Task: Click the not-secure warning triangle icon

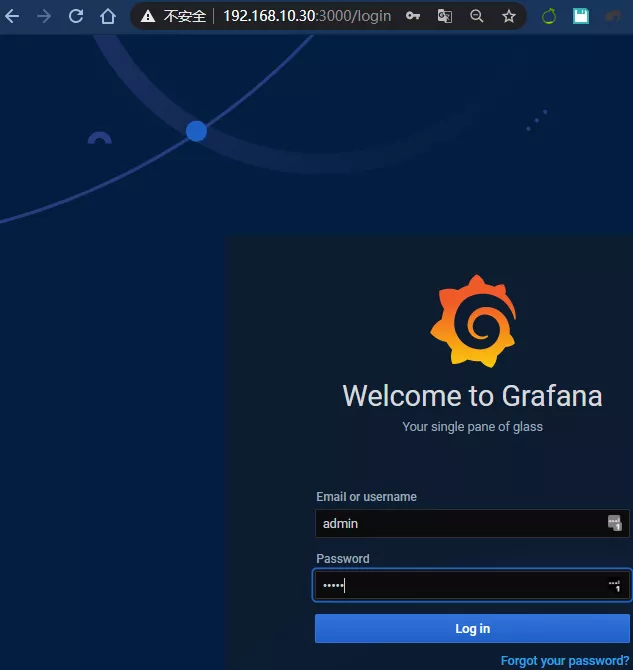Action: point(148,17)
